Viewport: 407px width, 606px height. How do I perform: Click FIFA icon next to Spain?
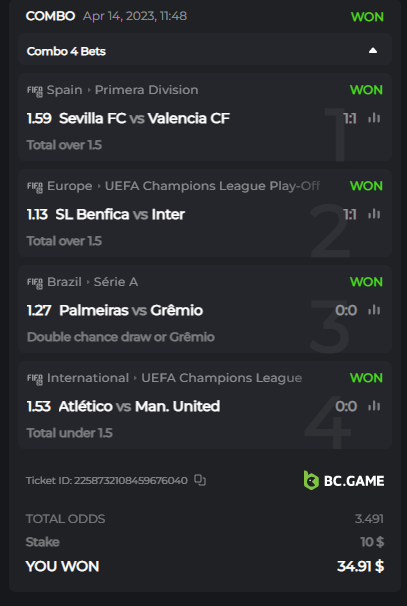35,91
